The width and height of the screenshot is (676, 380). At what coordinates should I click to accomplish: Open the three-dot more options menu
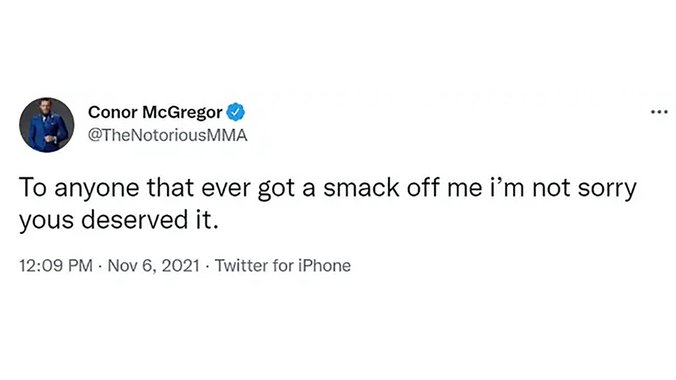659,112
